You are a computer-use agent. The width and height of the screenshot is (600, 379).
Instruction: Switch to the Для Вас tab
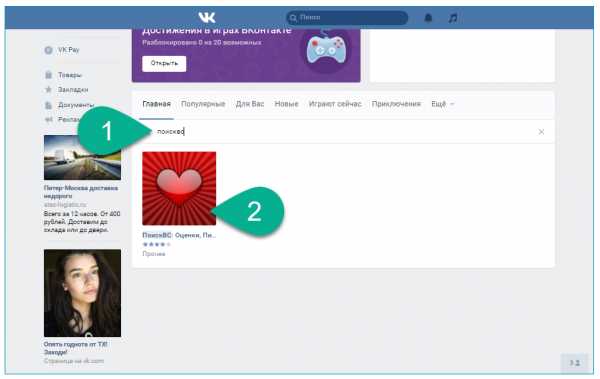tap(250, 104)
